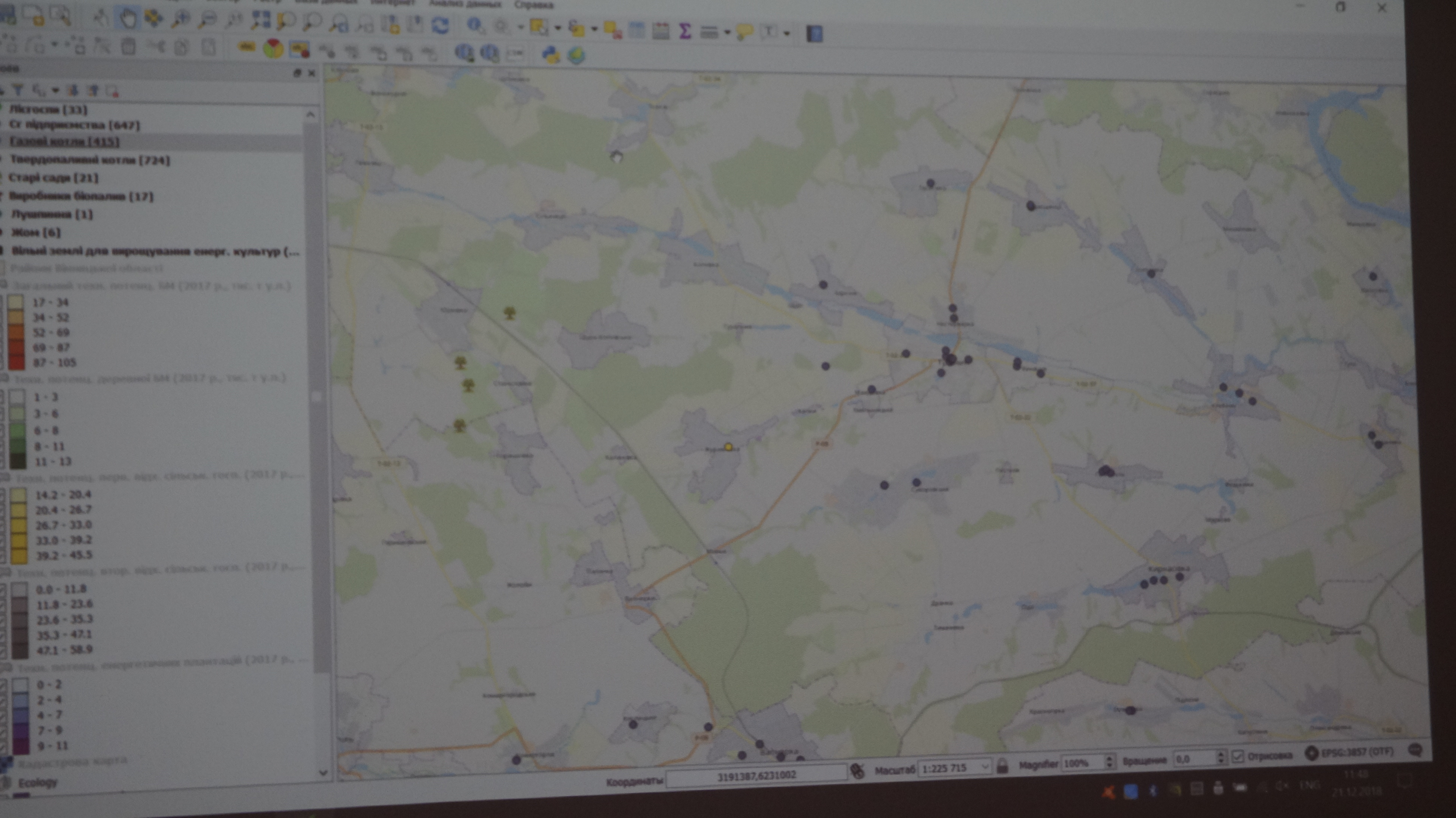Click the toggle mouse extents icon beside coordinates
Screen dimensions: 1456x818
point(857,771)
